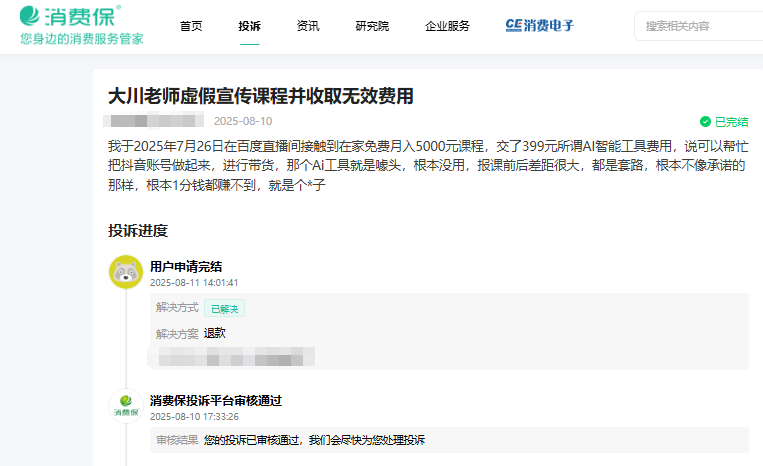The height and width of the screenshot is (466, 763).
Task: Click the post date 2025-08-10
Action: [243, 121]
